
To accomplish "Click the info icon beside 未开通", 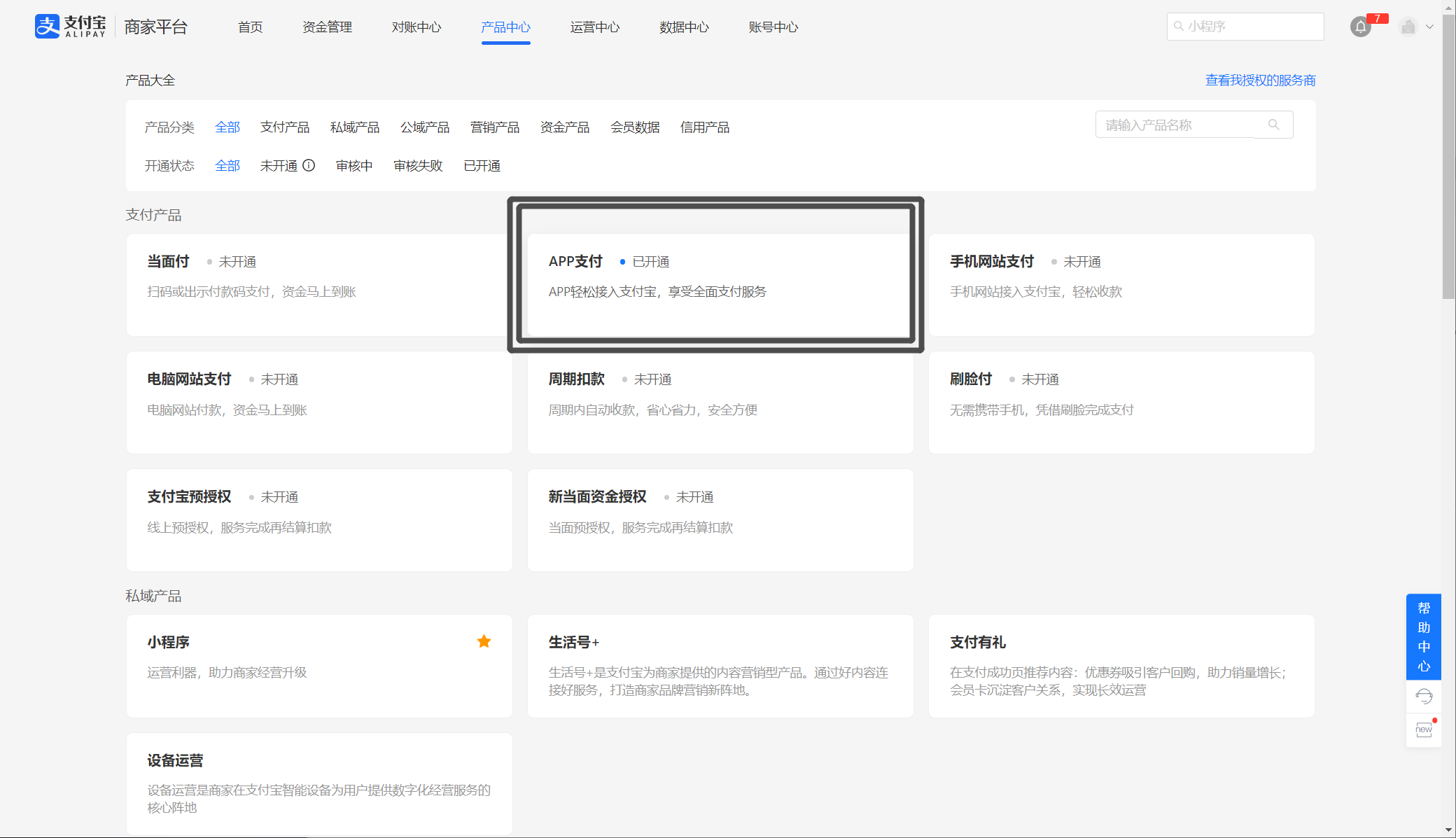I will click(x=309, y=165).
